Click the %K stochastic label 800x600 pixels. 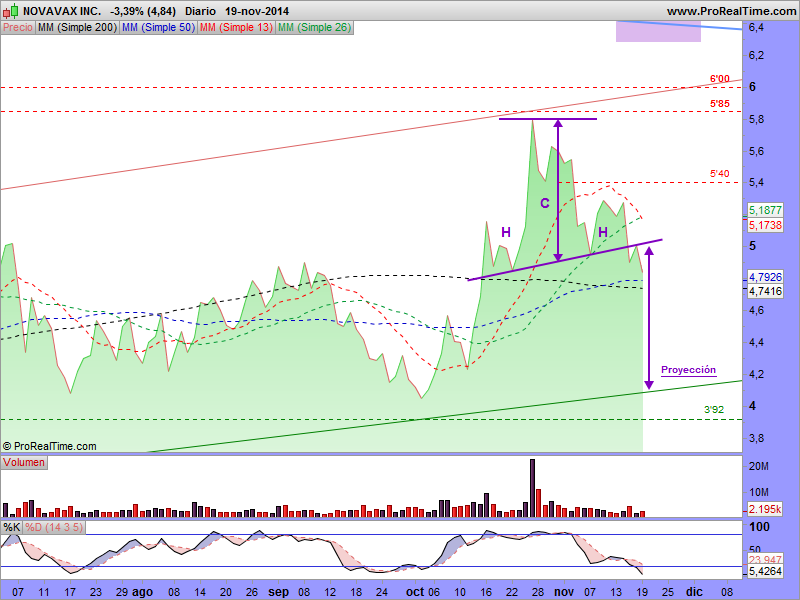tap(12, 527)
